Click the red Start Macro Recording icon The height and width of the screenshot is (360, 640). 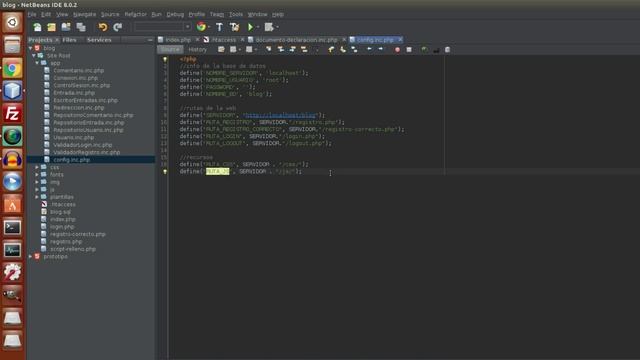397,49
